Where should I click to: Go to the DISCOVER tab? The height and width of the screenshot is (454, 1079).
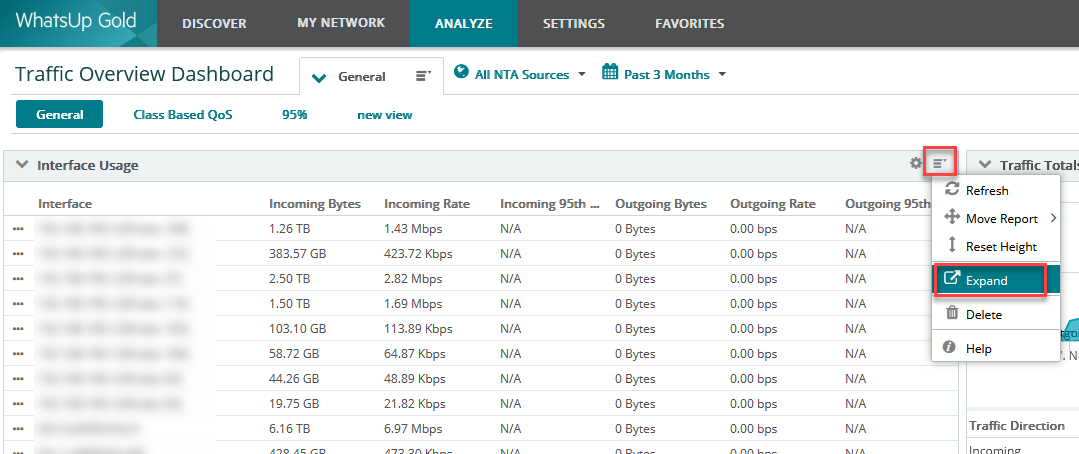(x=214, y=23)
